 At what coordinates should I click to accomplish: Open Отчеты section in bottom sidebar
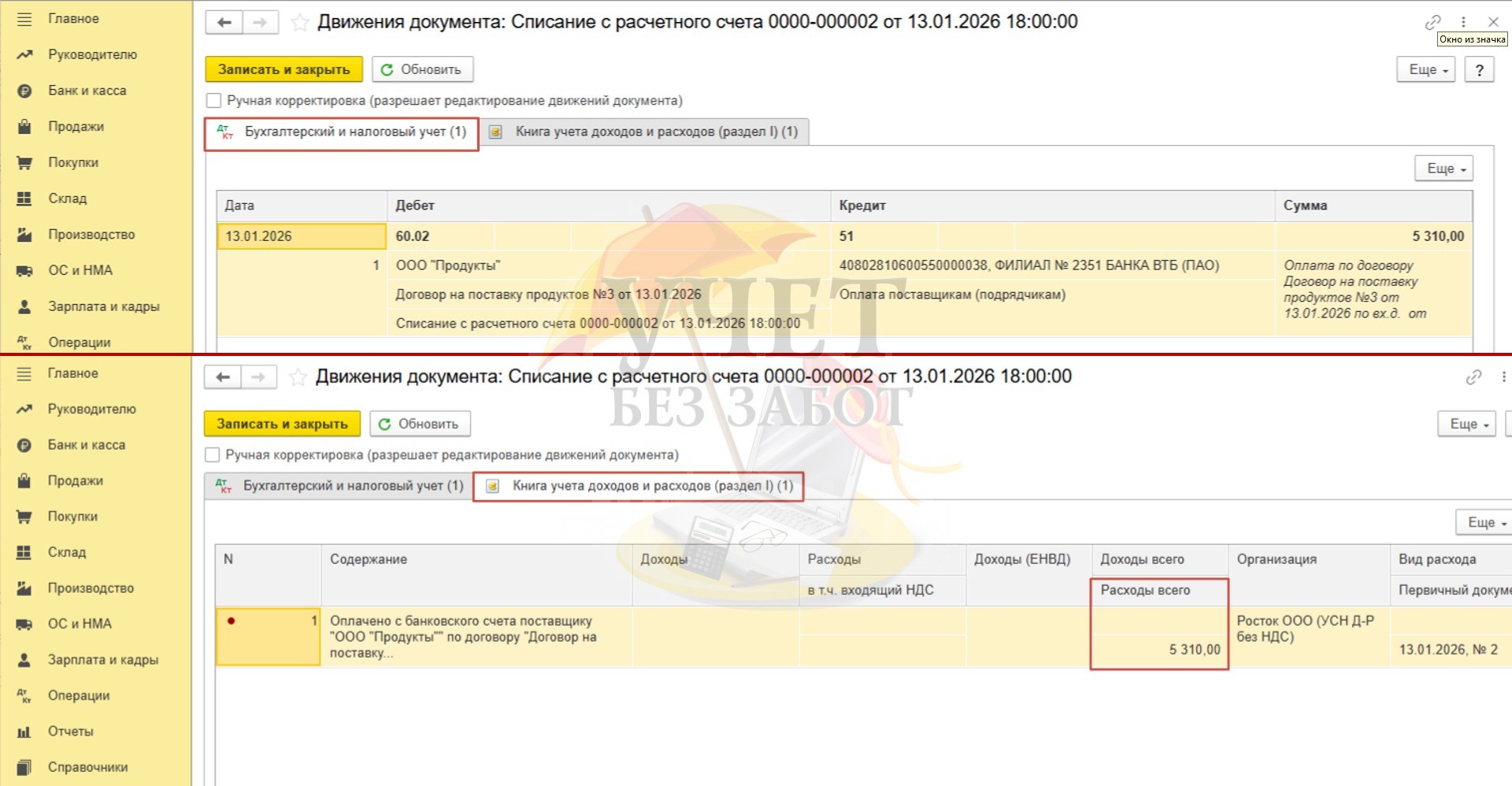point(70,731)
